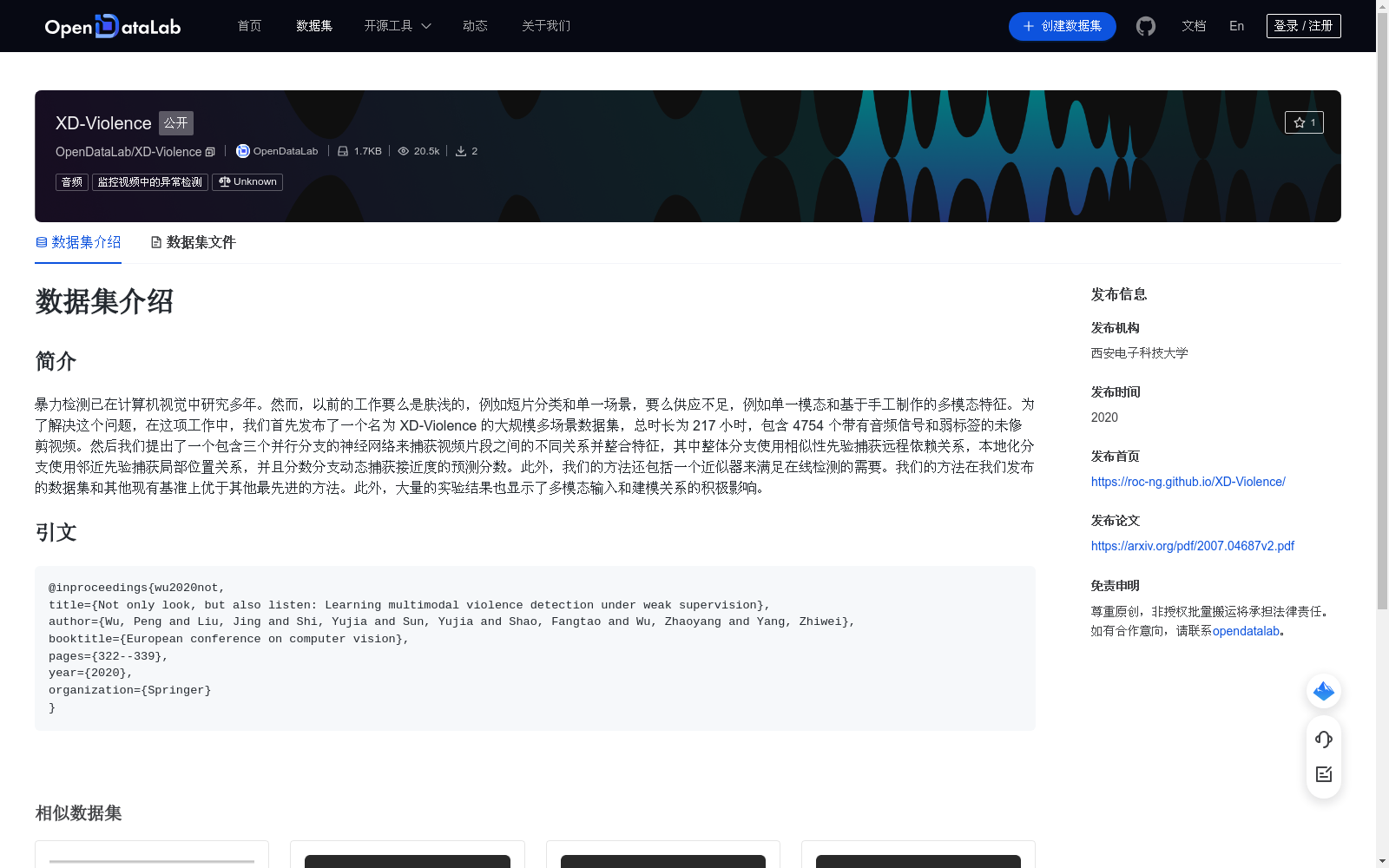The height and width of the screenshot is (868, 1389).
Task: Click the 相似数据集 heading
Action: pos(78,813)
